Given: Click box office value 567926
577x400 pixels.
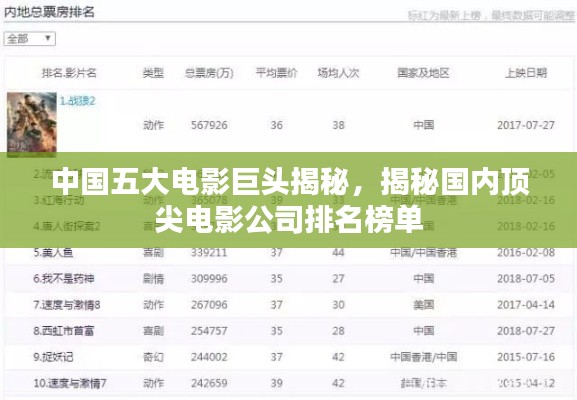Looking at the screenshot, I should [x=209, y=125].
